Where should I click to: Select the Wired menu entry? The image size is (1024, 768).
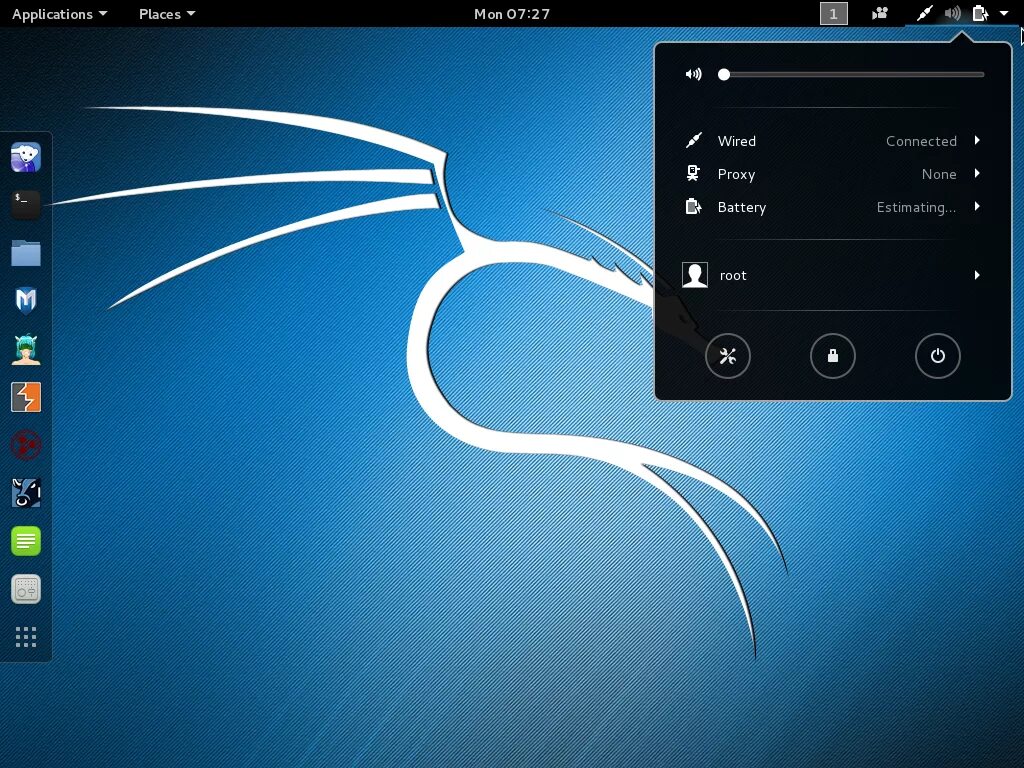click(833, 141)
